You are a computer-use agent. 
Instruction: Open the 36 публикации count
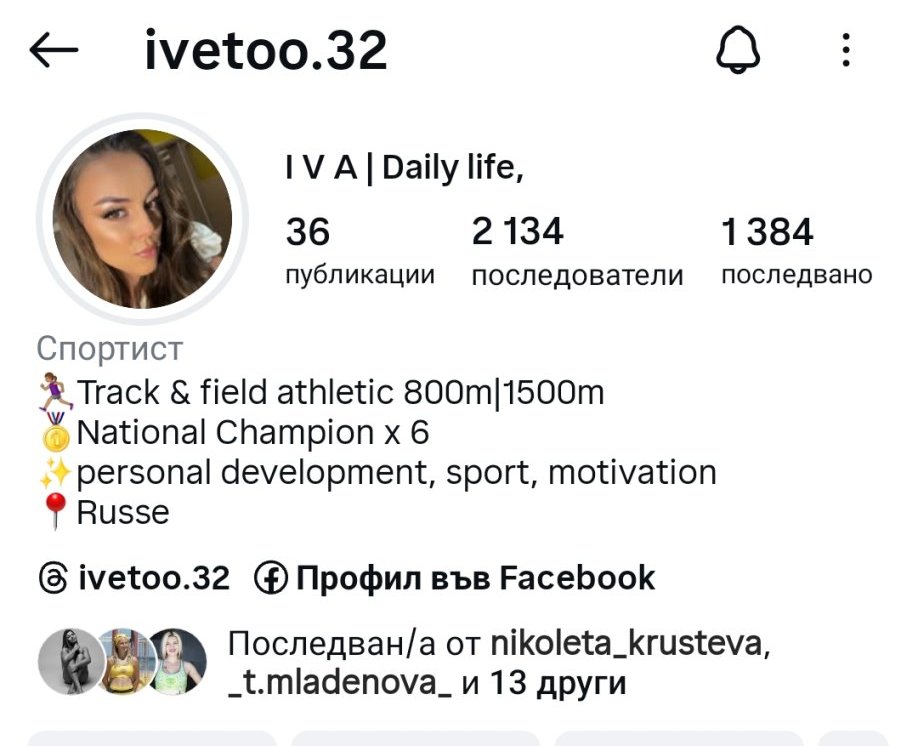point(360,251)
